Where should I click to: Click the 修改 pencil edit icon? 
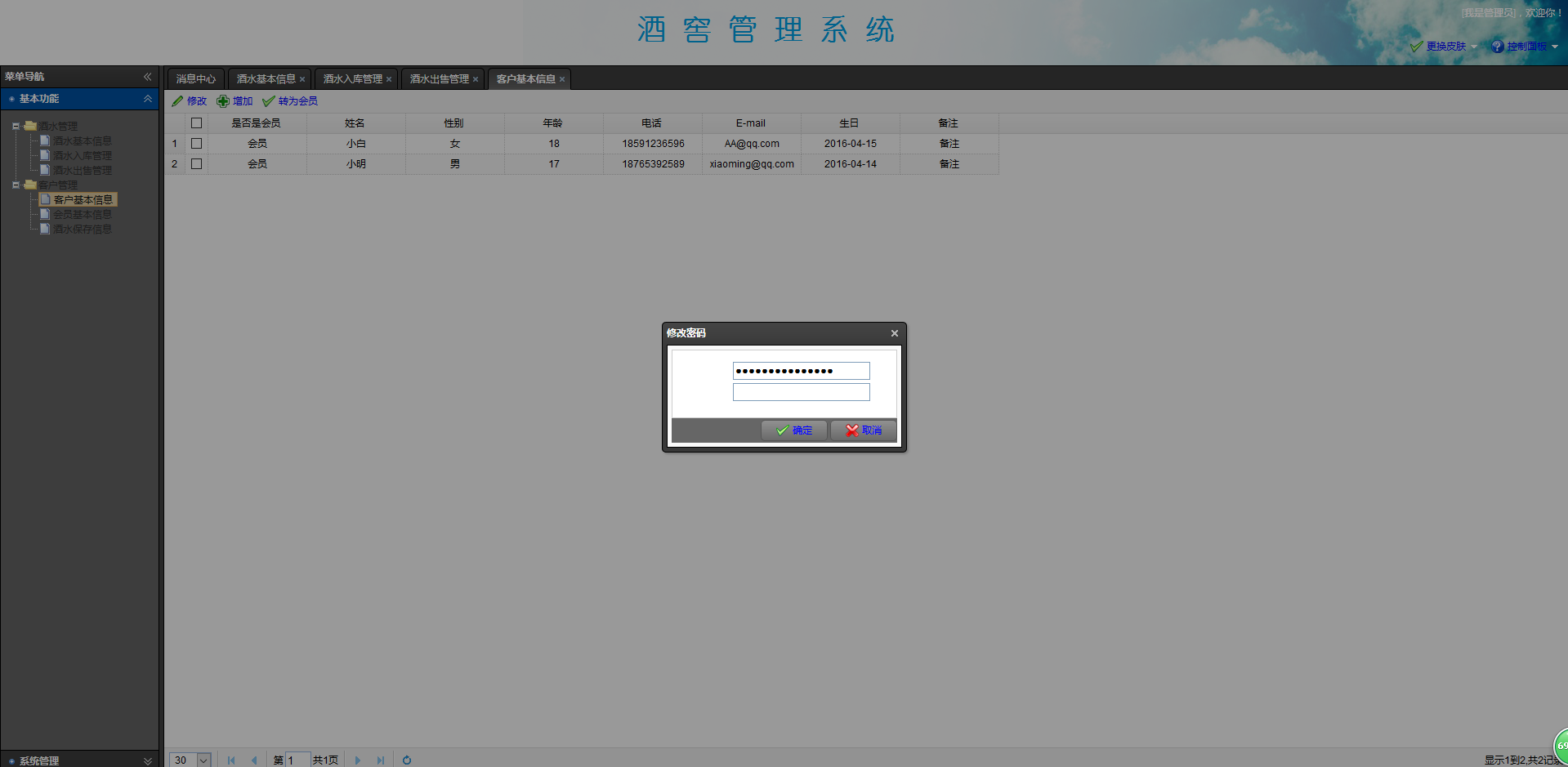pos(177,101)
